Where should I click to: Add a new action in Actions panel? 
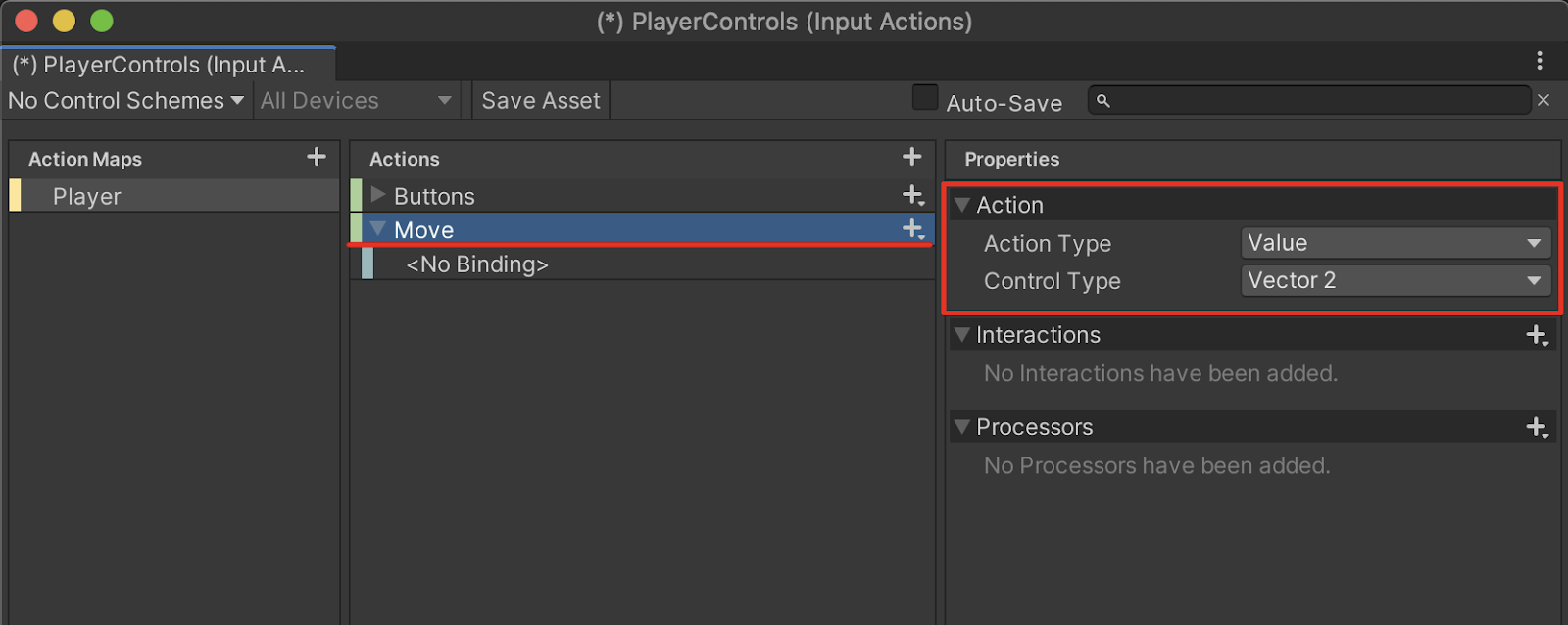click(911, 157)
